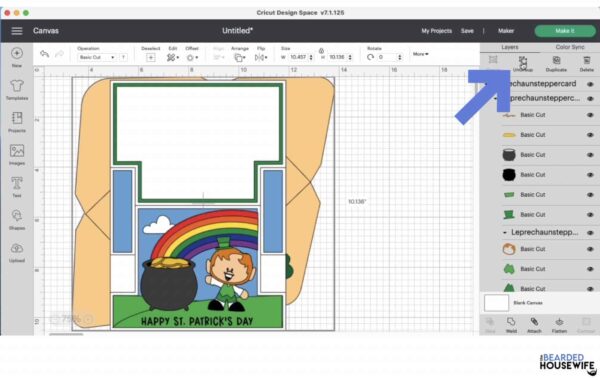
Task: Adjust rotation using the stepper arrows
Action: coord(399,57)
